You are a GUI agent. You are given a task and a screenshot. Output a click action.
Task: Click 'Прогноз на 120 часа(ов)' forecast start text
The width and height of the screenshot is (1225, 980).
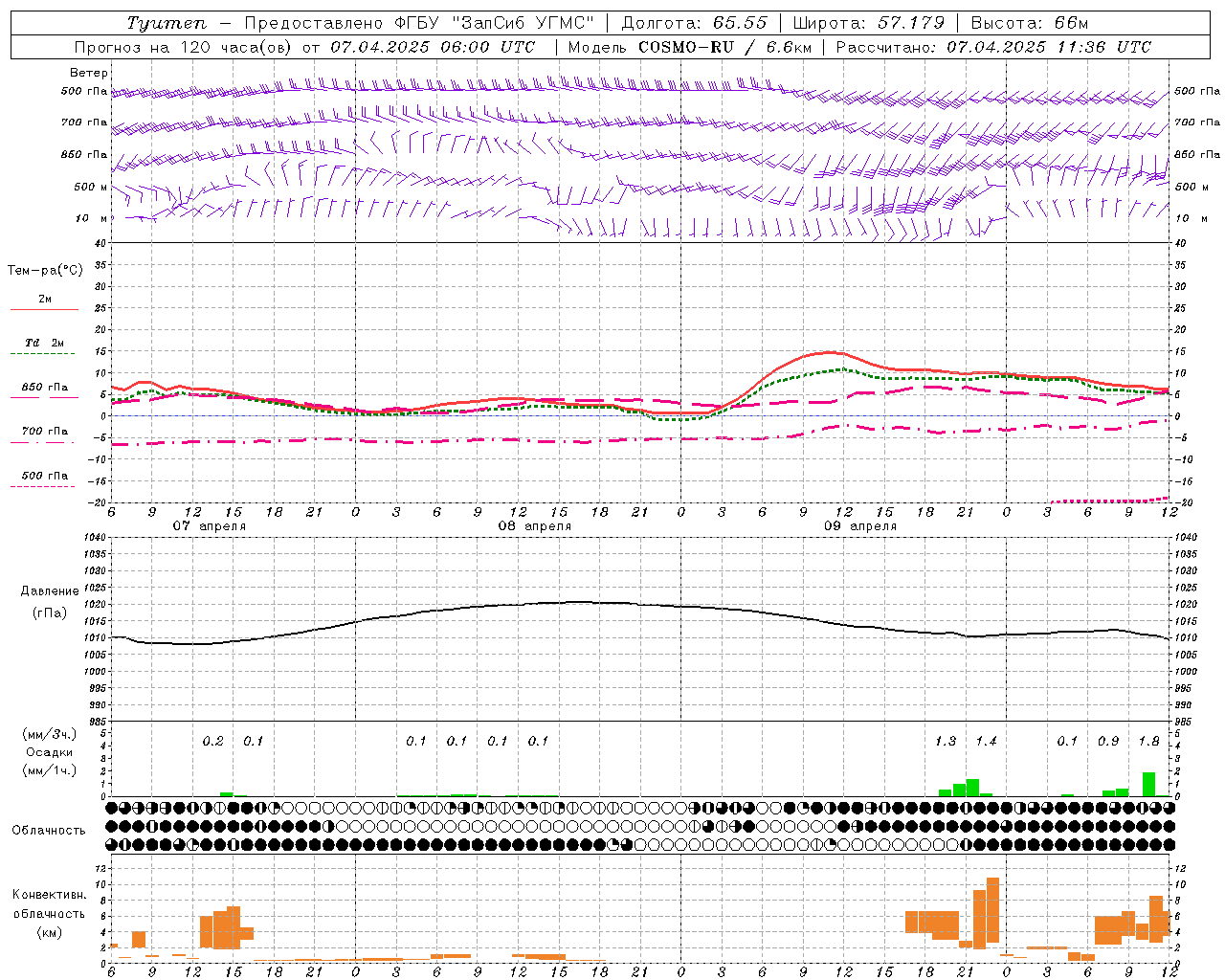(x=185, y=47)
